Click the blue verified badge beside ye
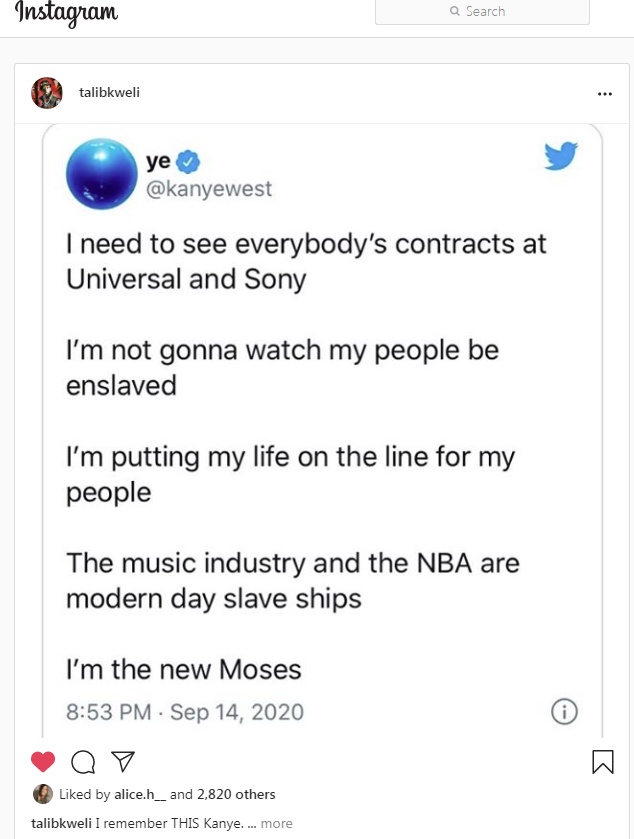This screenshot has height=839, width=634. pyautogui.click(x=188, y=163)
